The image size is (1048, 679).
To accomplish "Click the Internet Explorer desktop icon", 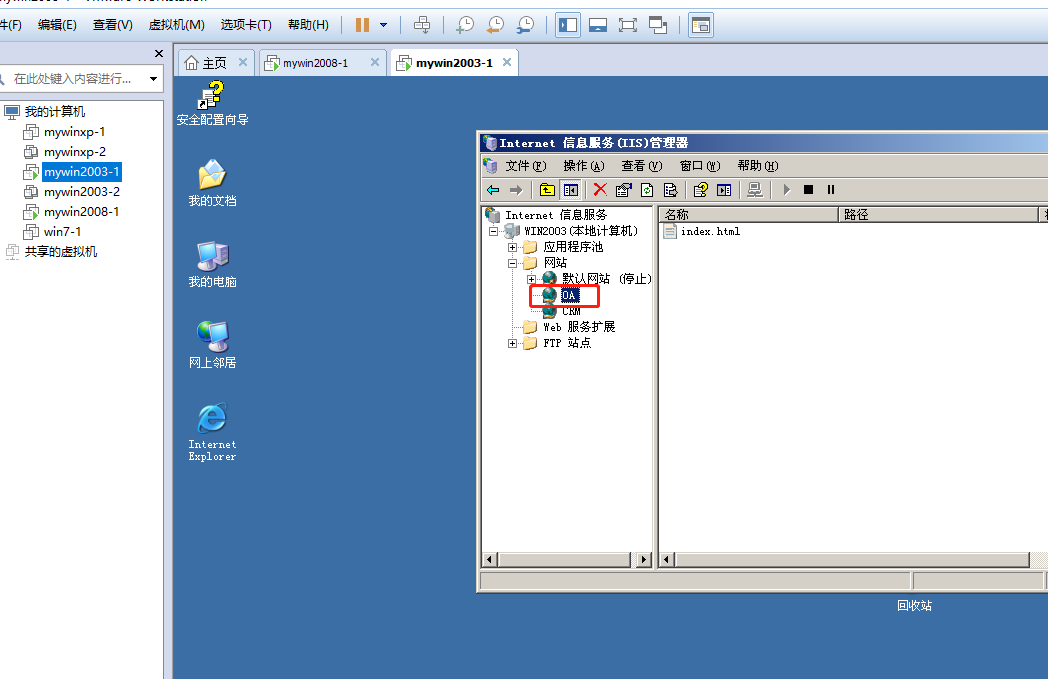I will pos(212,432).
